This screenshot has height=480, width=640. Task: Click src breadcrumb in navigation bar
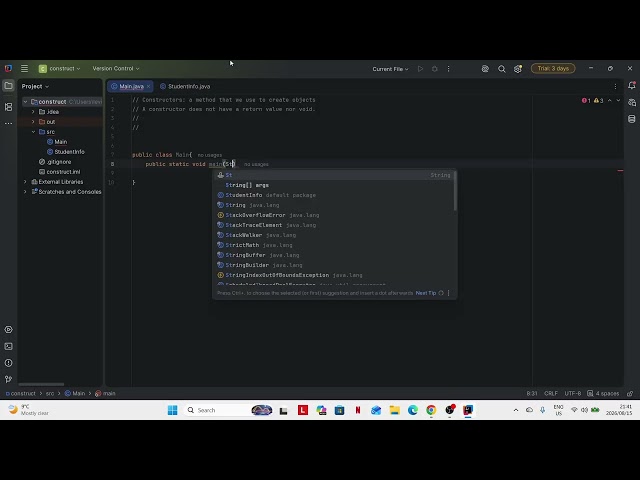tap(50, 393)
